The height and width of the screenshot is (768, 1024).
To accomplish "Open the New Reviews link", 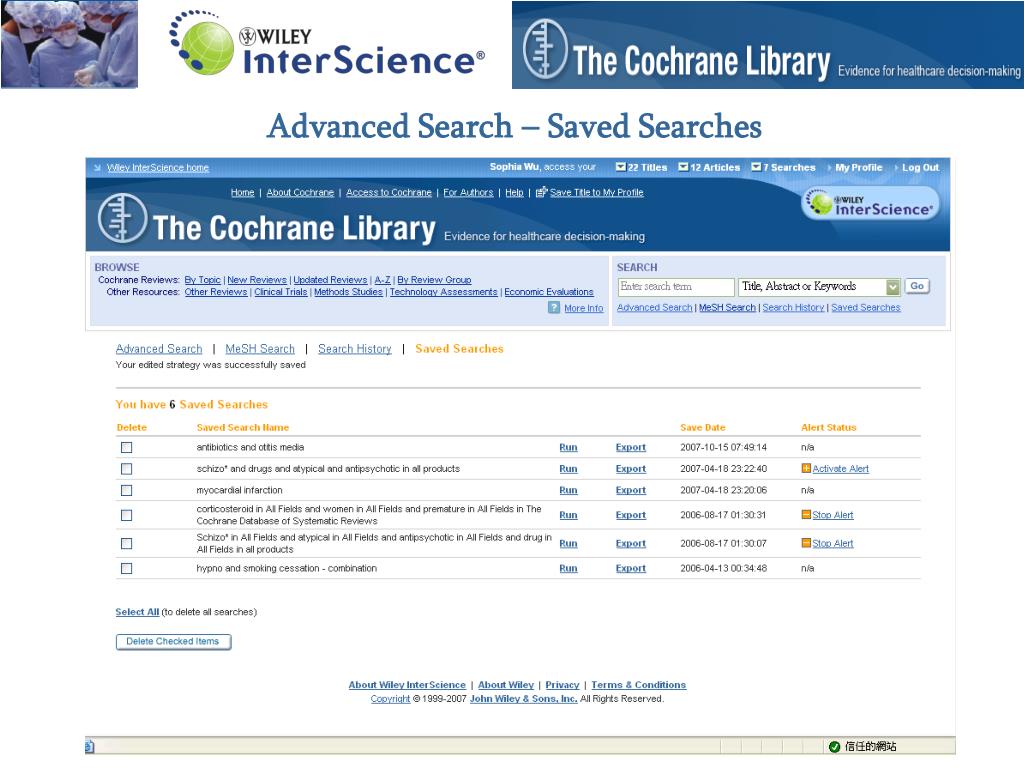I will (257, 280).
